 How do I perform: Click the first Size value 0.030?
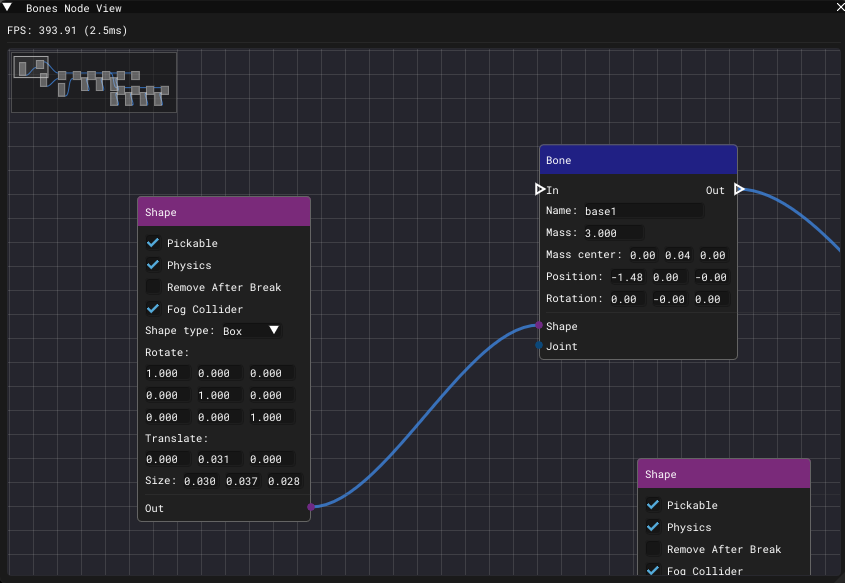click(x=199, y=481)
